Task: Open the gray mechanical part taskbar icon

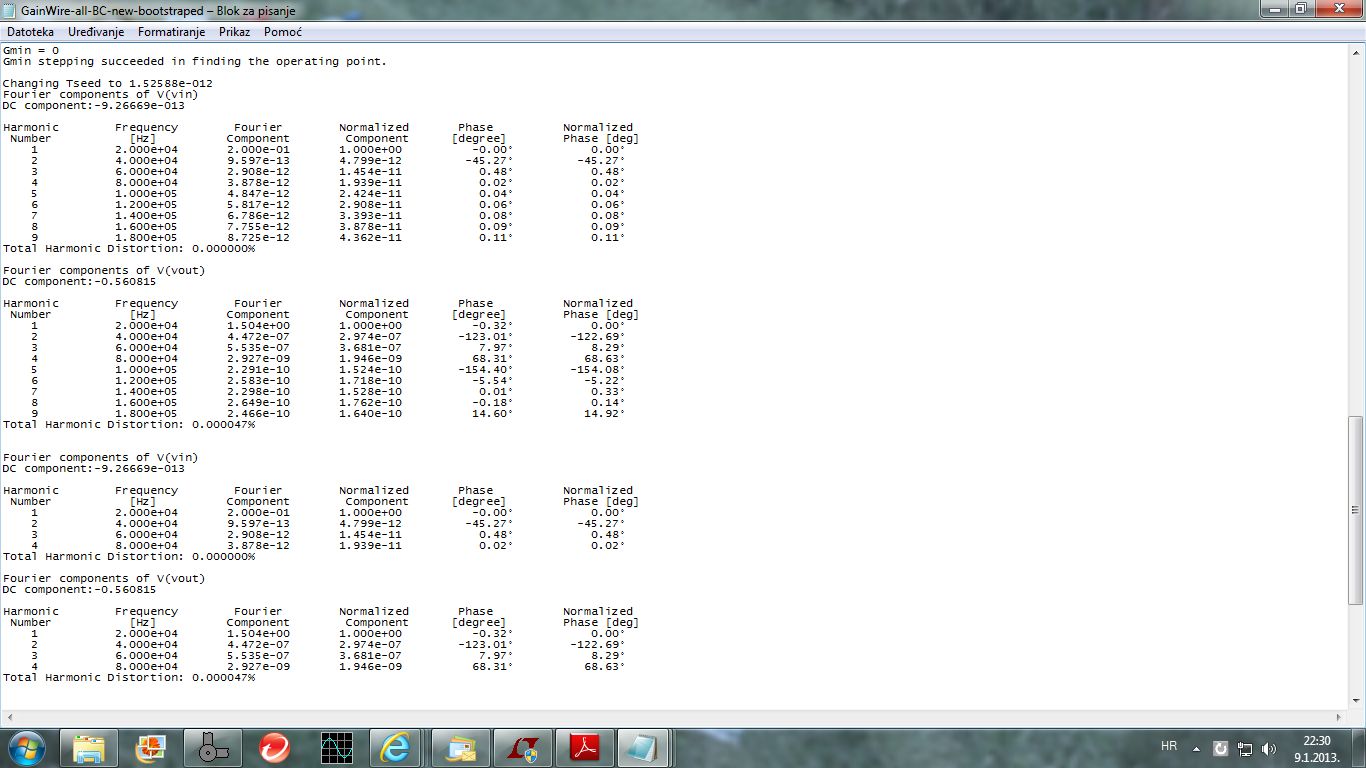Action: pyautogui.click(x=213, y=748)
